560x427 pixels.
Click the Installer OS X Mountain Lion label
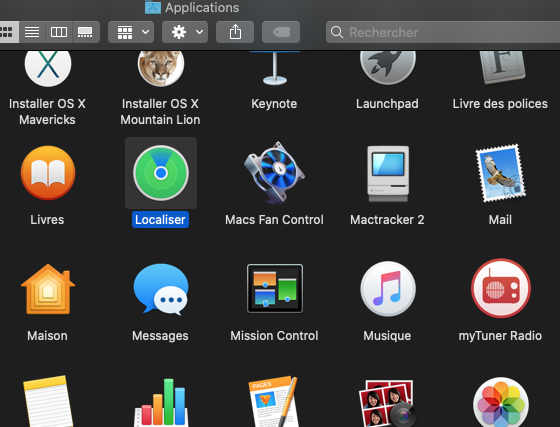(160, 111)
